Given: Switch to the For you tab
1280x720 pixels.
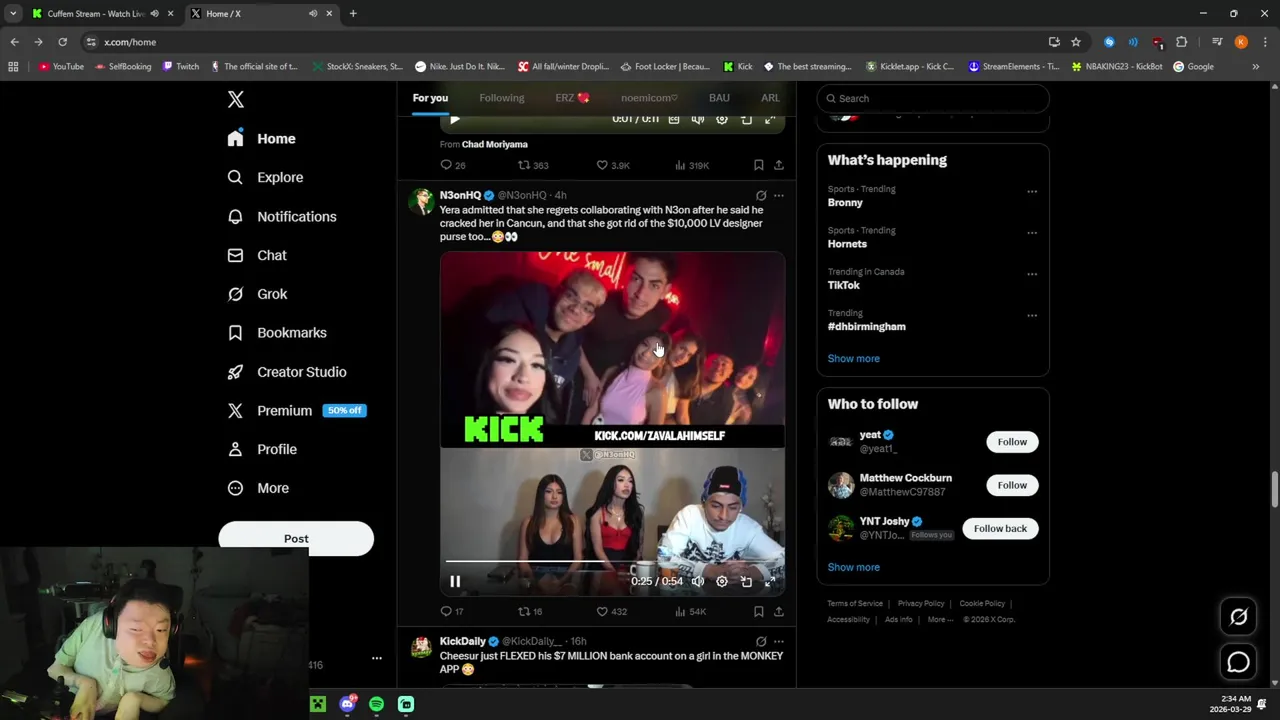Looking at the screenshot, I should point(430,98).
